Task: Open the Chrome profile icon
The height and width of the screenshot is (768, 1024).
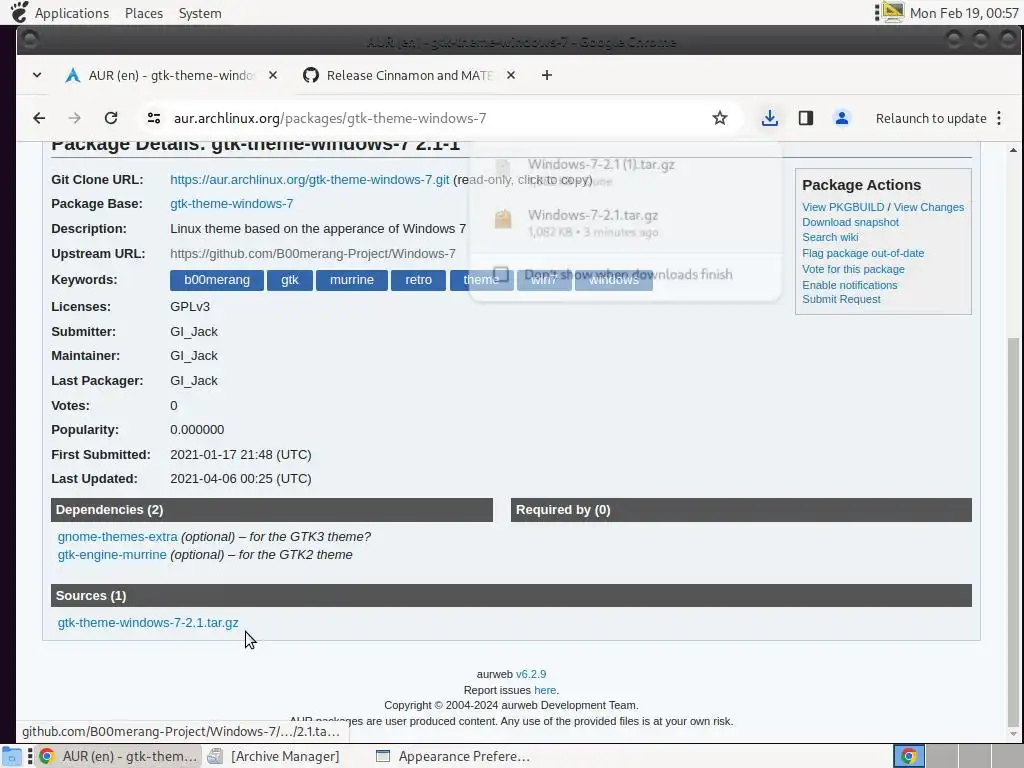Action: [842, 118]
